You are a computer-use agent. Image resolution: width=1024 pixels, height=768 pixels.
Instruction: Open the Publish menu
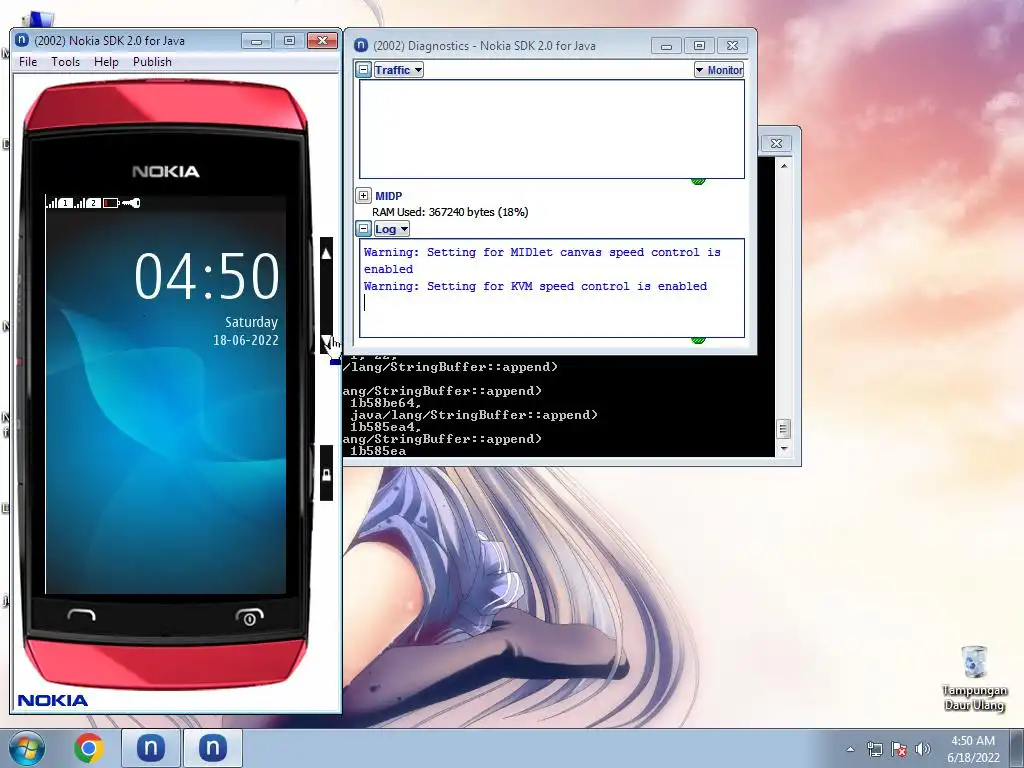pyautogui.click(x=152, y=61)
